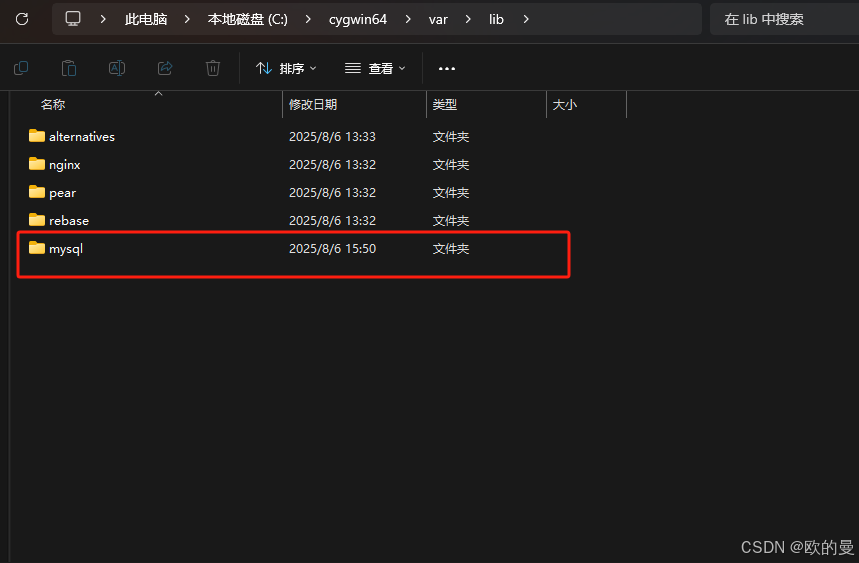The height and width of the screenshot is (563, 859).
Task: Select the alternatives folder icon
Action: [37, 136]
